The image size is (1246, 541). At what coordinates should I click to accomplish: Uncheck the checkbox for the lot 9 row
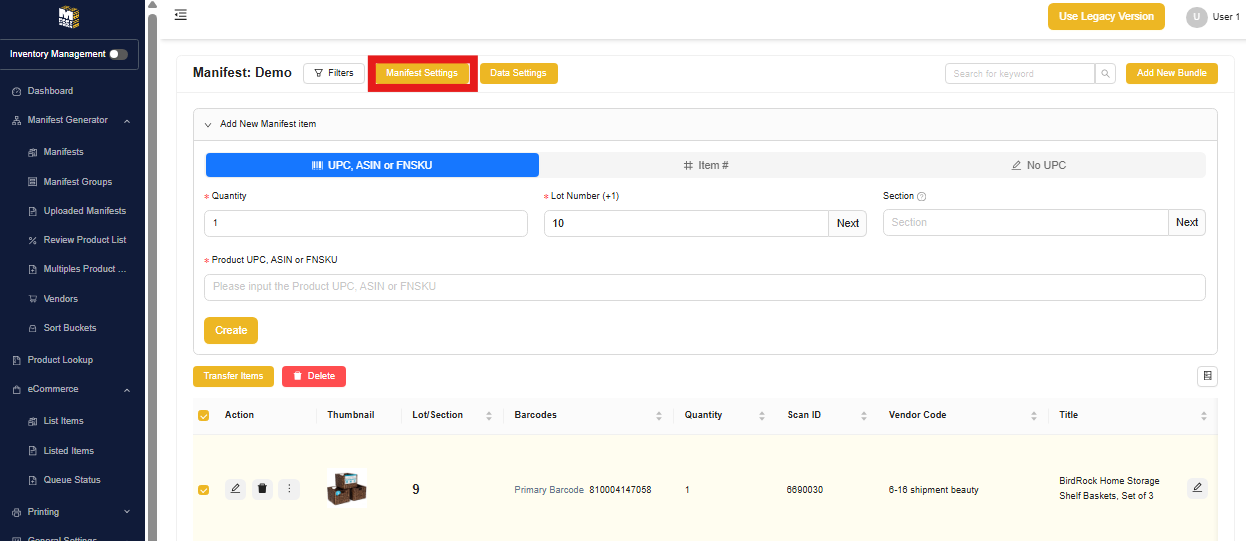coord(204,490)
